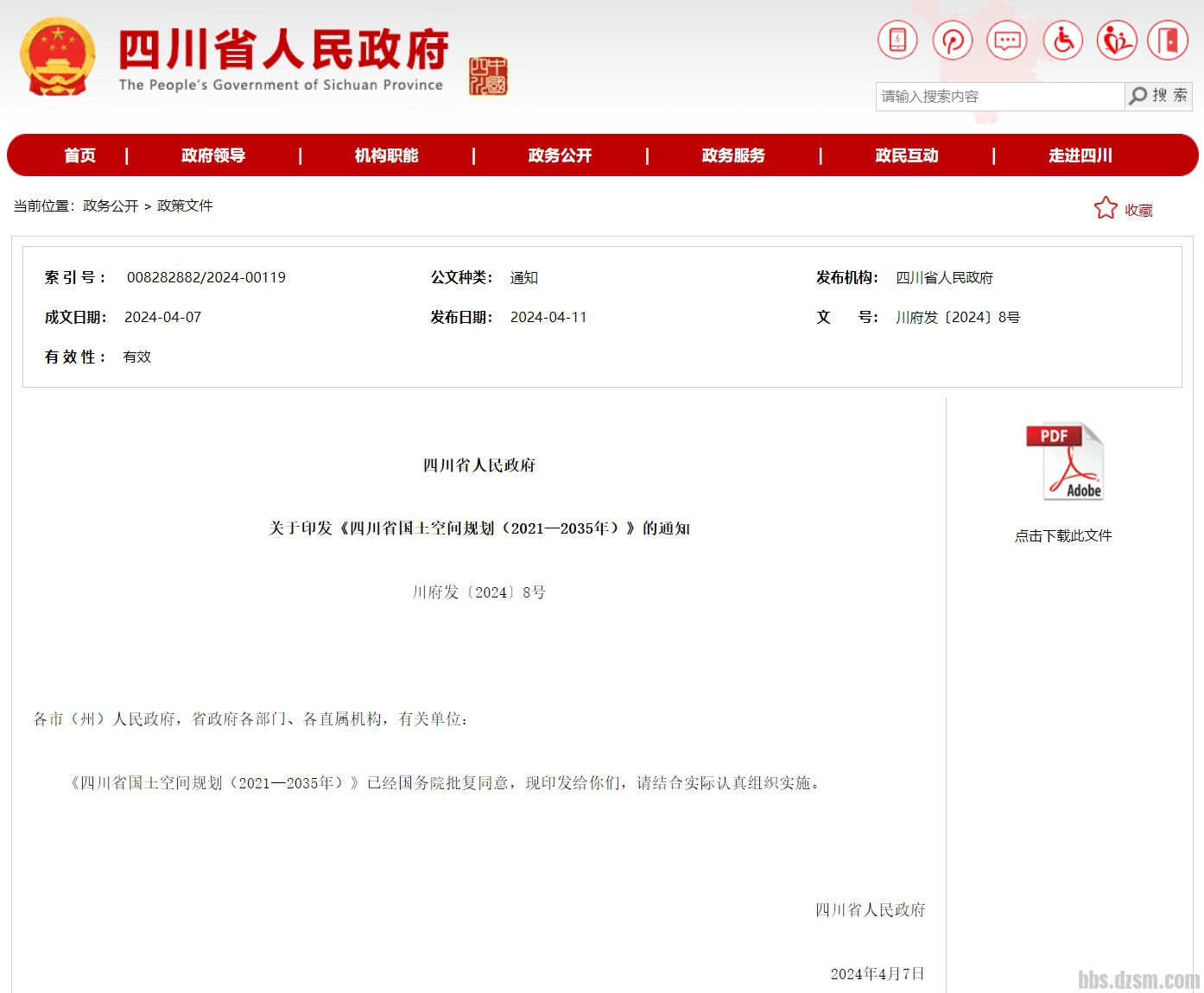
Task: Focus the 请输入搜索内容 search input field
Action: 999,97
